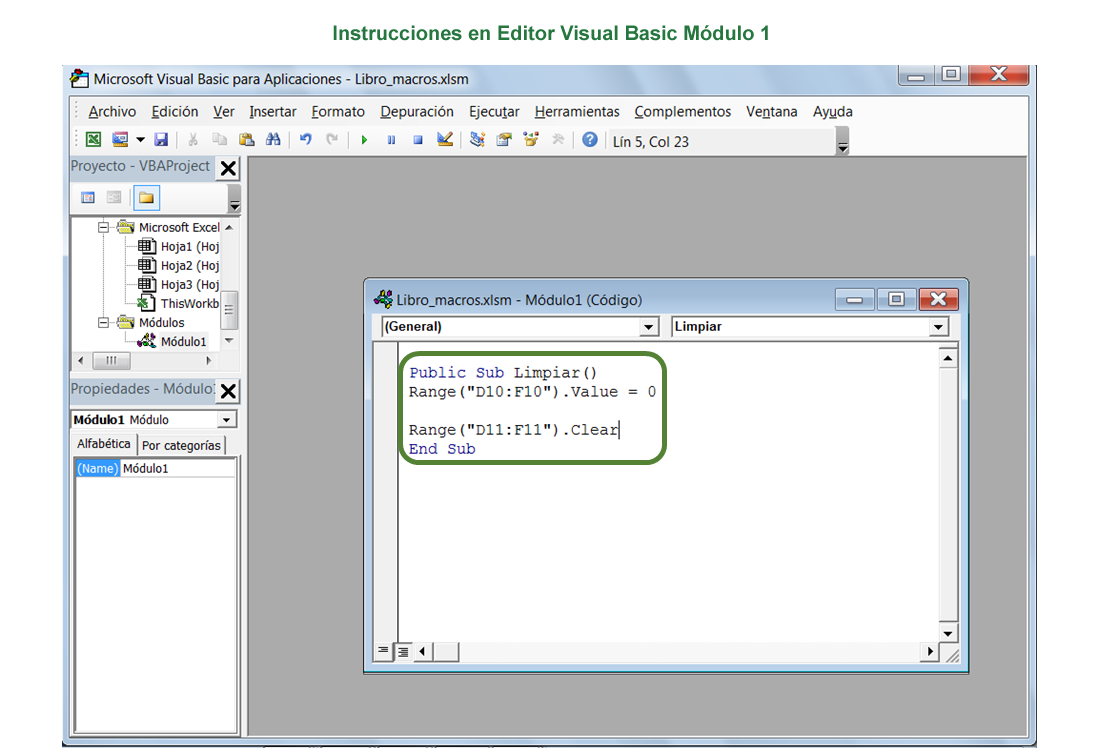Open the Edición menu
1100x753 pixels.
[x=175, y=112]
